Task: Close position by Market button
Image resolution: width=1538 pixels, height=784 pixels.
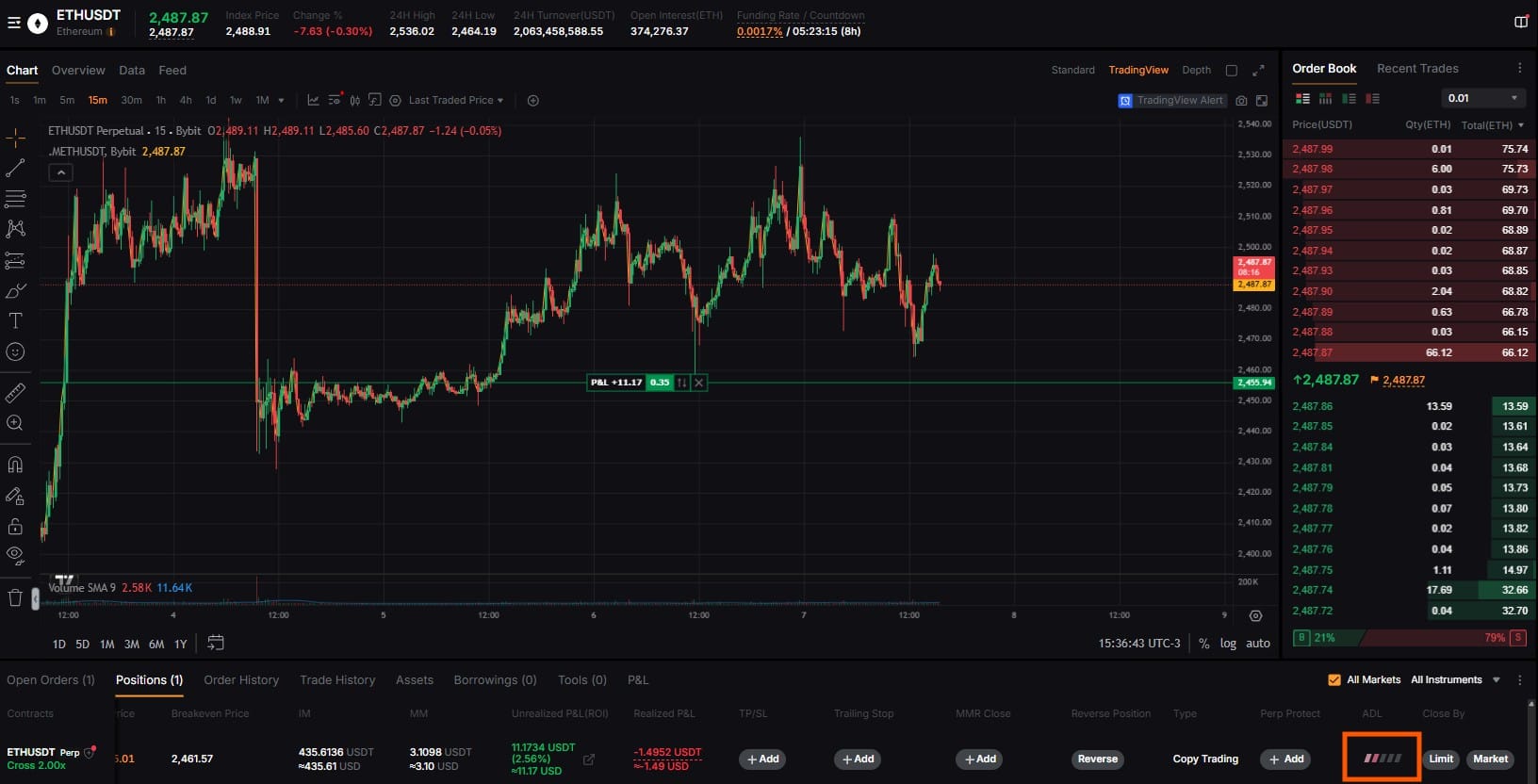Action: (x=1490, y=759)
